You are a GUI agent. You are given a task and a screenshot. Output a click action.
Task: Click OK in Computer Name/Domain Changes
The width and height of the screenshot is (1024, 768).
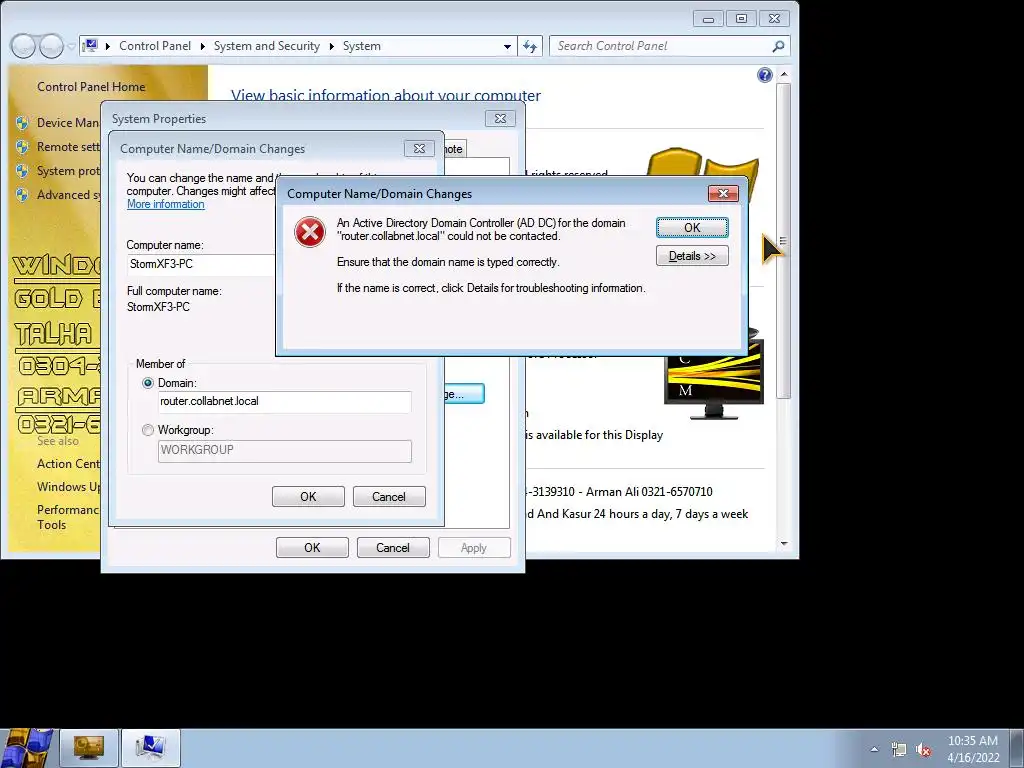[x=308, y=497]
